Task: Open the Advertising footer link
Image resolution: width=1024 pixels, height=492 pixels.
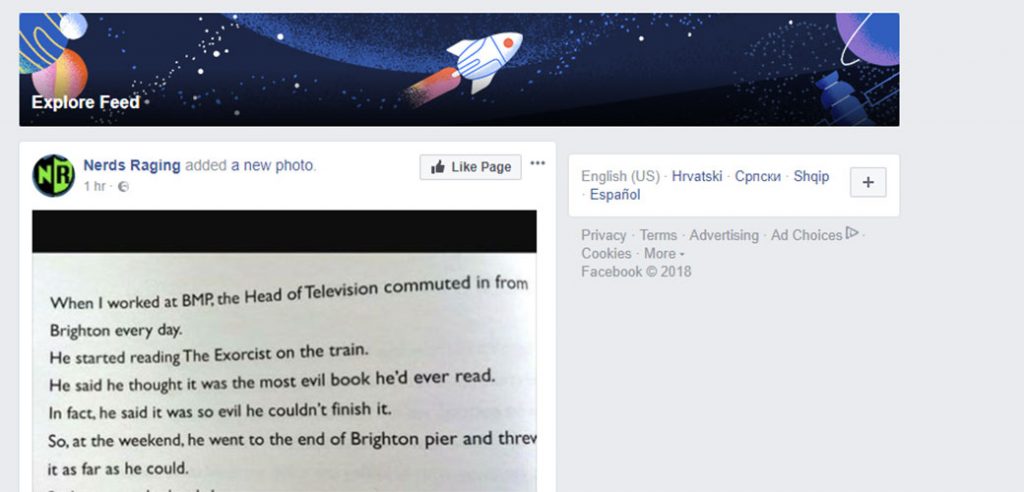Action: pyautogui.click(x=724, y=235)
